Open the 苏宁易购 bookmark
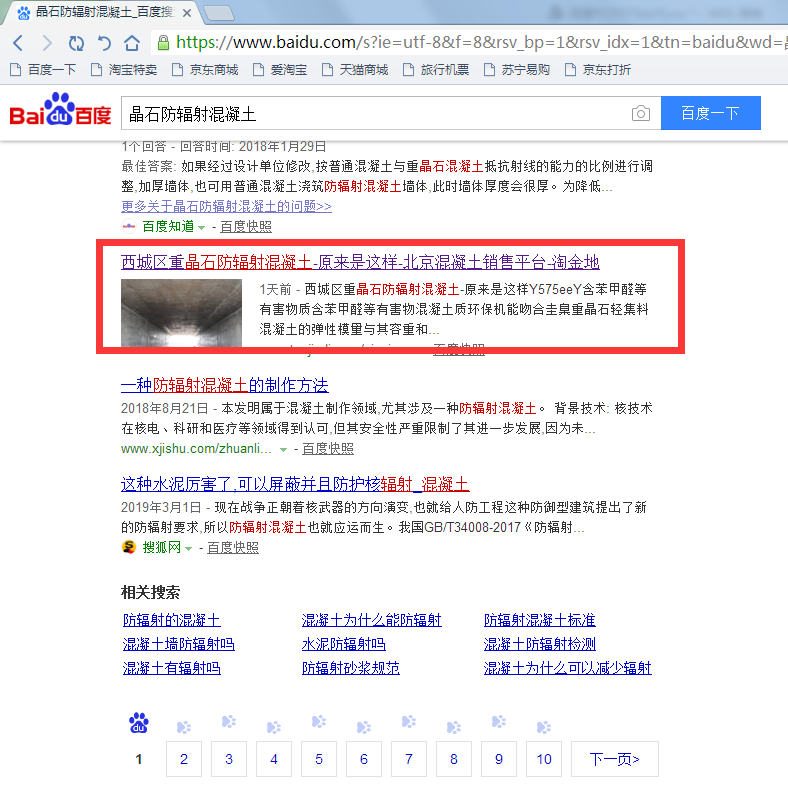788x798 pixels. click(x=517, y=70)
